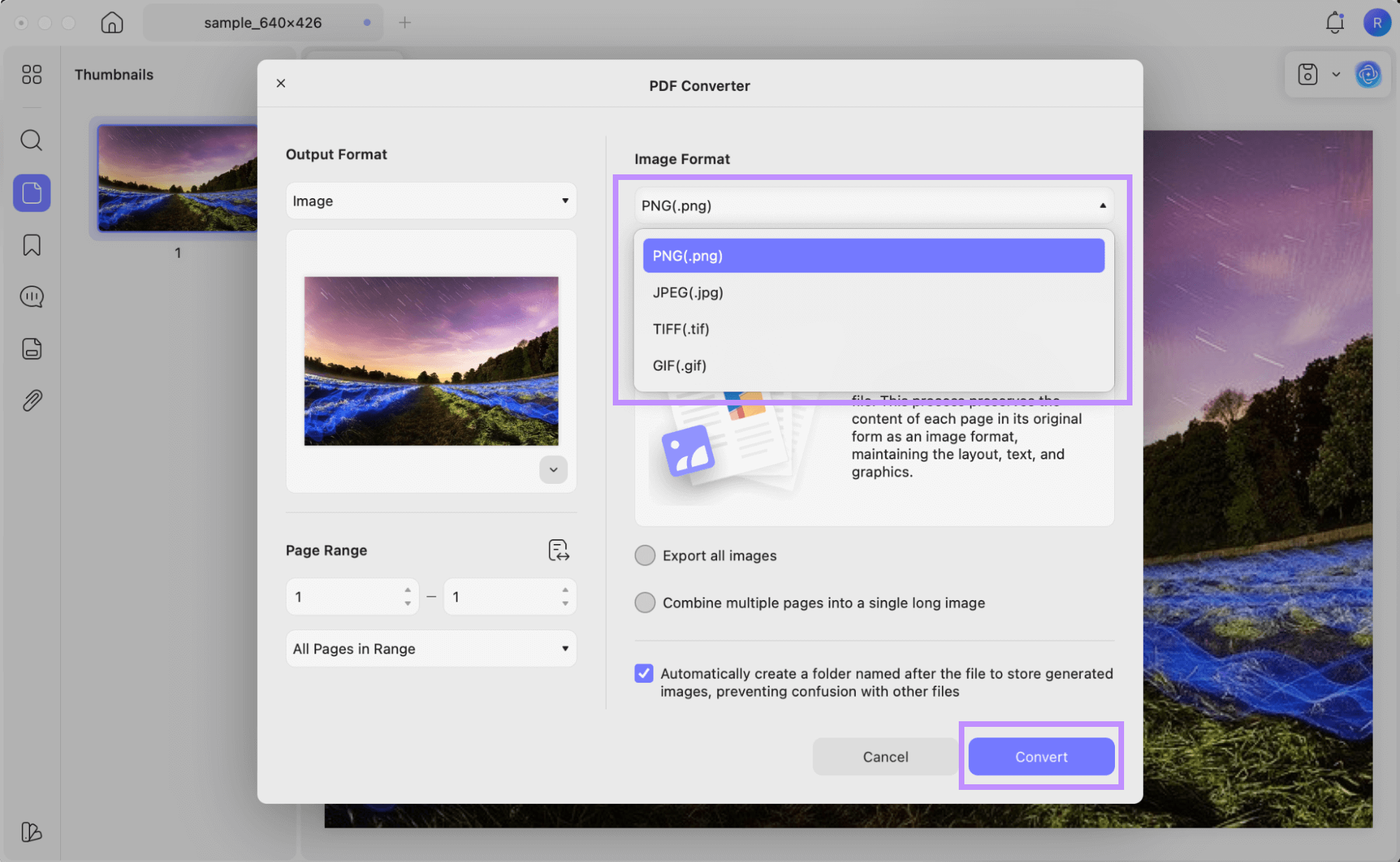The height and width of the screenshot is (862, 1400).
Task: Click the Thumbnails panel heading
Action: 114,75
